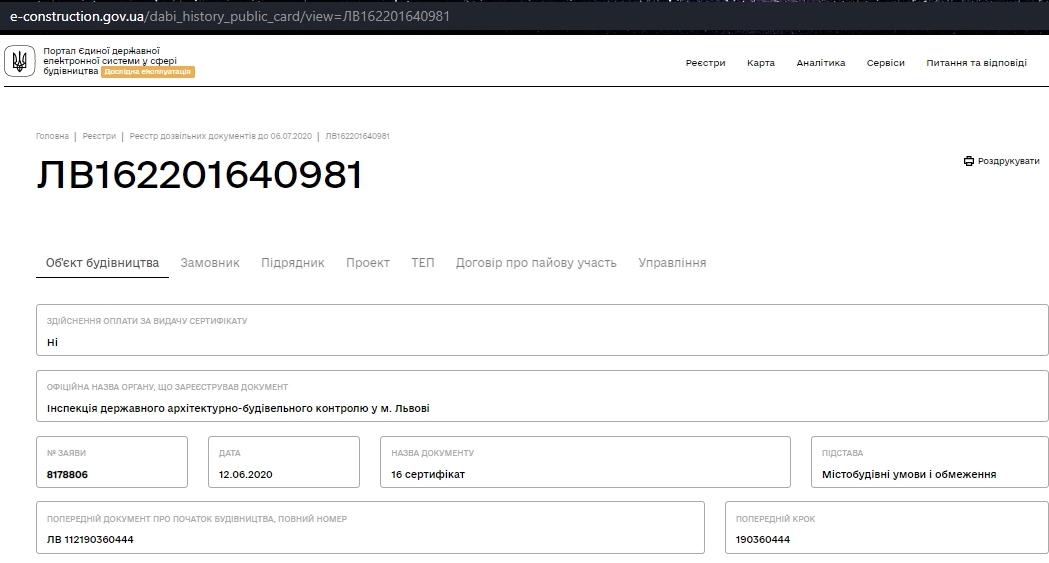Open the Сервіси menu

[886, 63]
